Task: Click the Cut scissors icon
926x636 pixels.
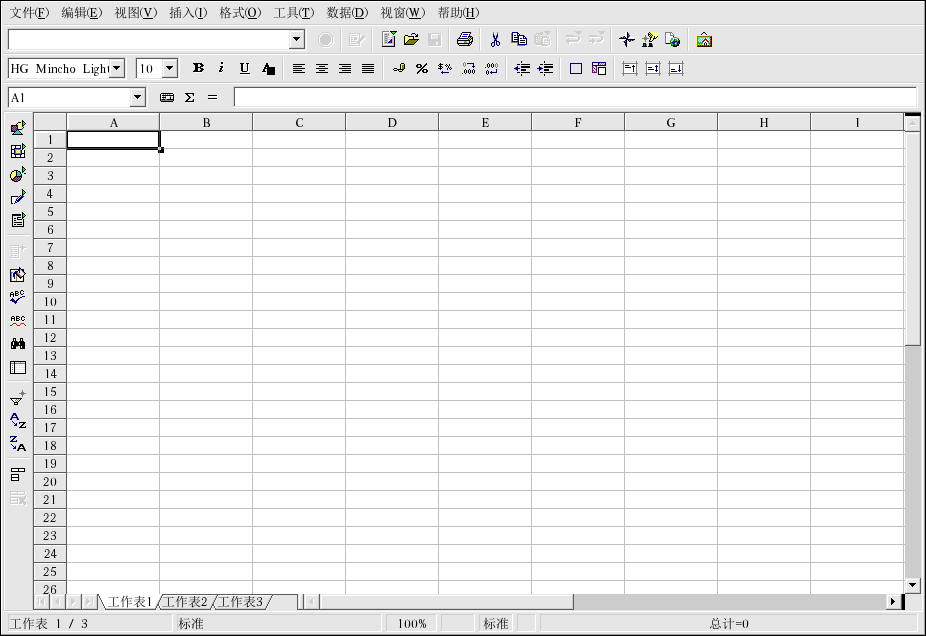Action: [x=494, y=40]
